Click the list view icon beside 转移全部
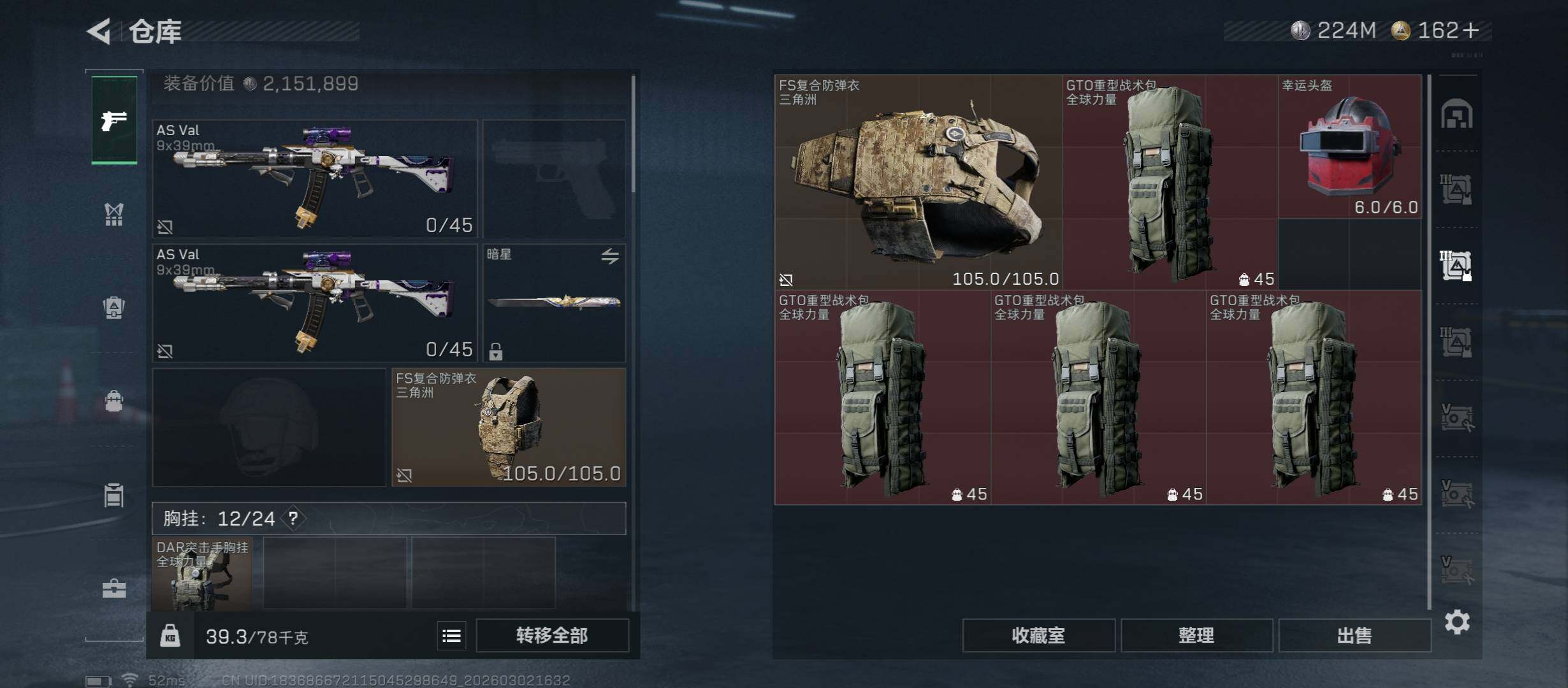1568x688 pixels. tap(451, 636)
